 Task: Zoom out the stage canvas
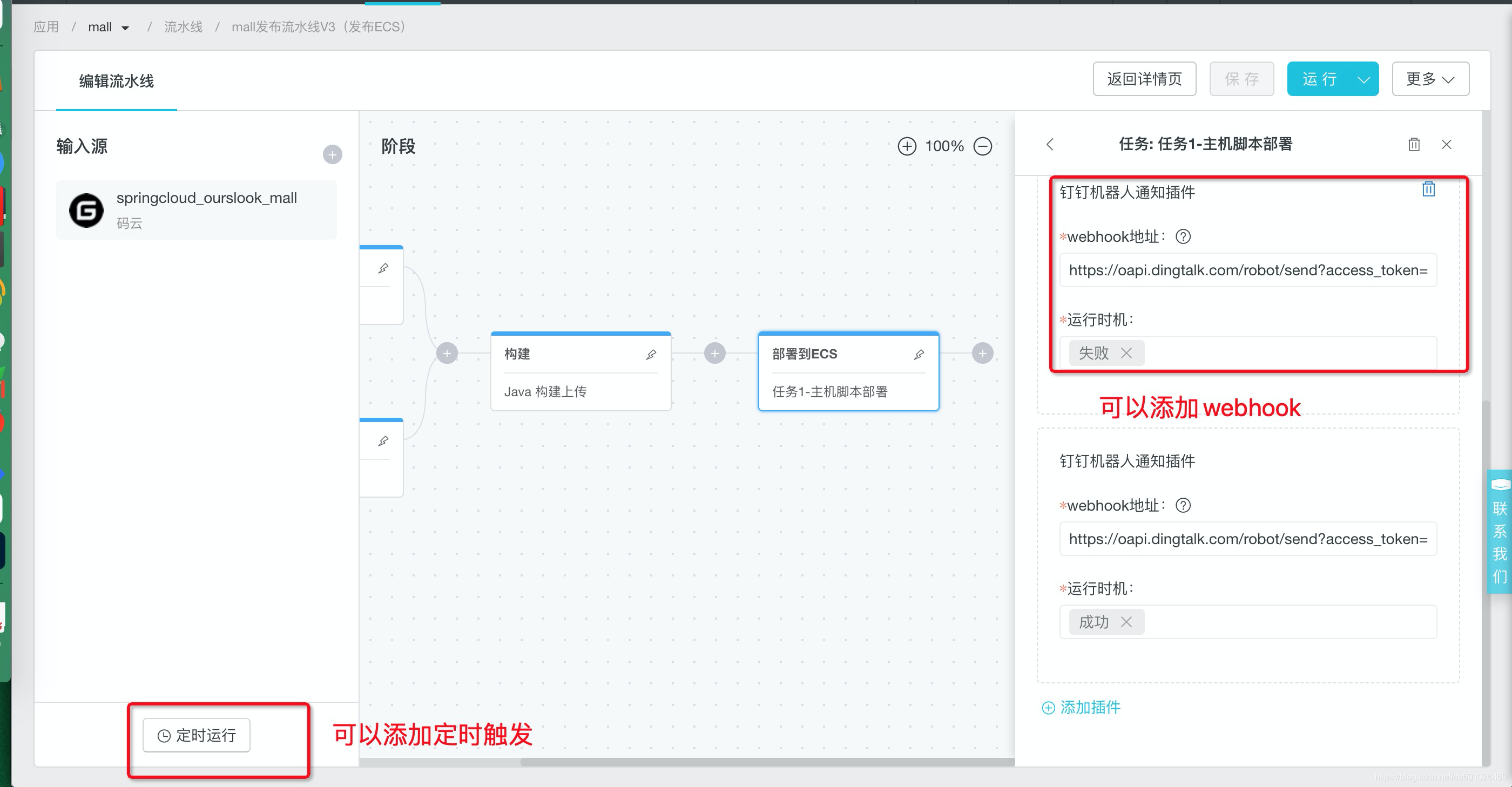point(983,146)
